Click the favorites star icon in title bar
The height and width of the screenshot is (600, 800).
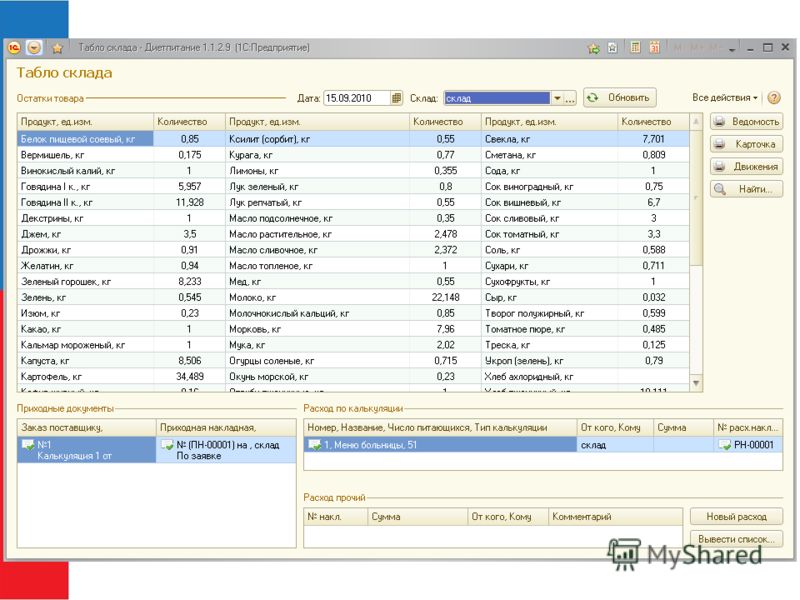[58, 48]
